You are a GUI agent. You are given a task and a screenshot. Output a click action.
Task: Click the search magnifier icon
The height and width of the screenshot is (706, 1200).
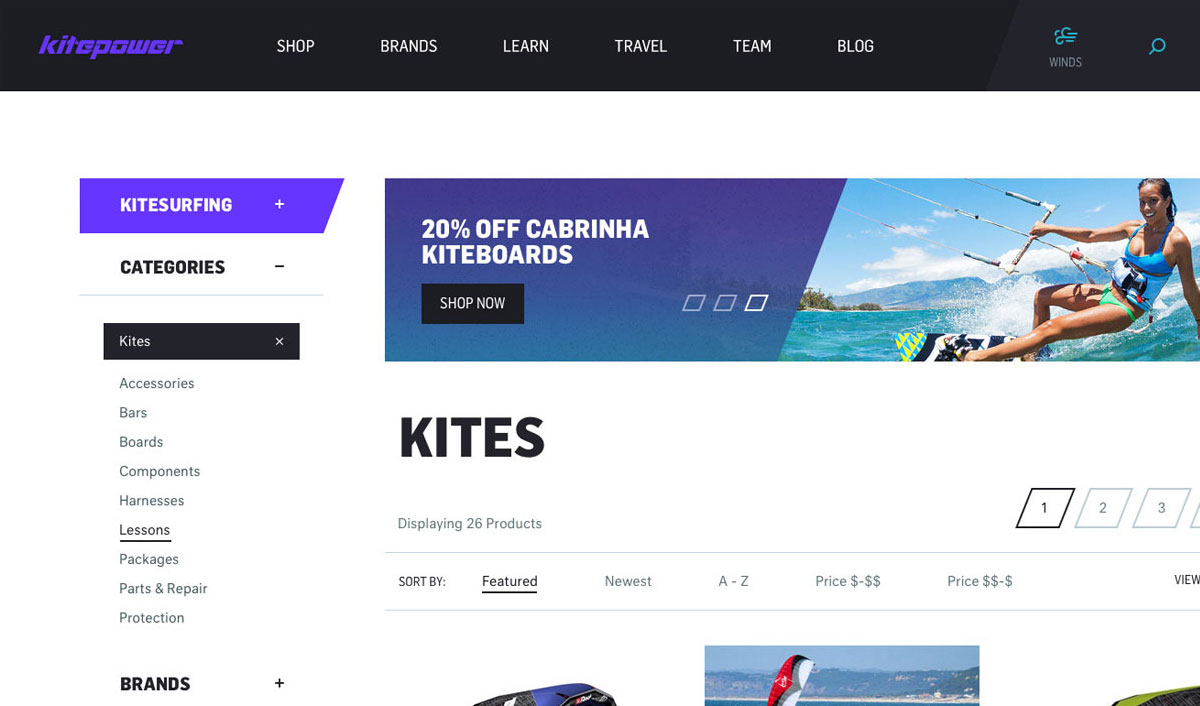(x=1157, y=46)
